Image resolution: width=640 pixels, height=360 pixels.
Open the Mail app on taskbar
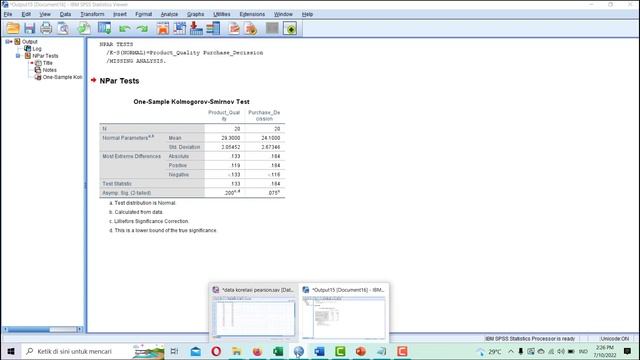[196, 351]
